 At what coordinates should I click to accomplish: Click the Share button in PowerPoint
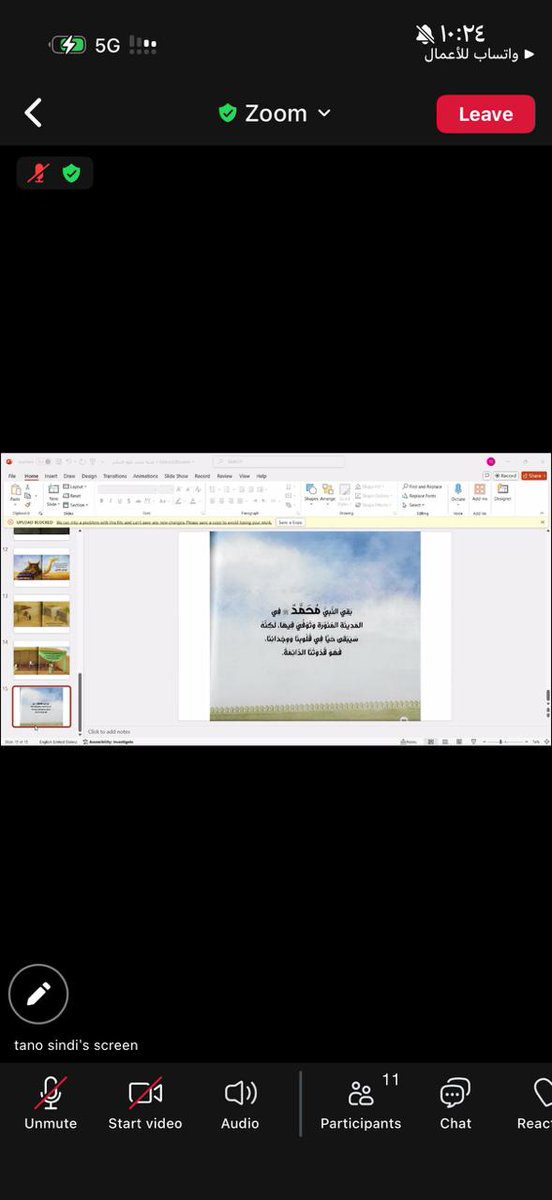[535, 476]
